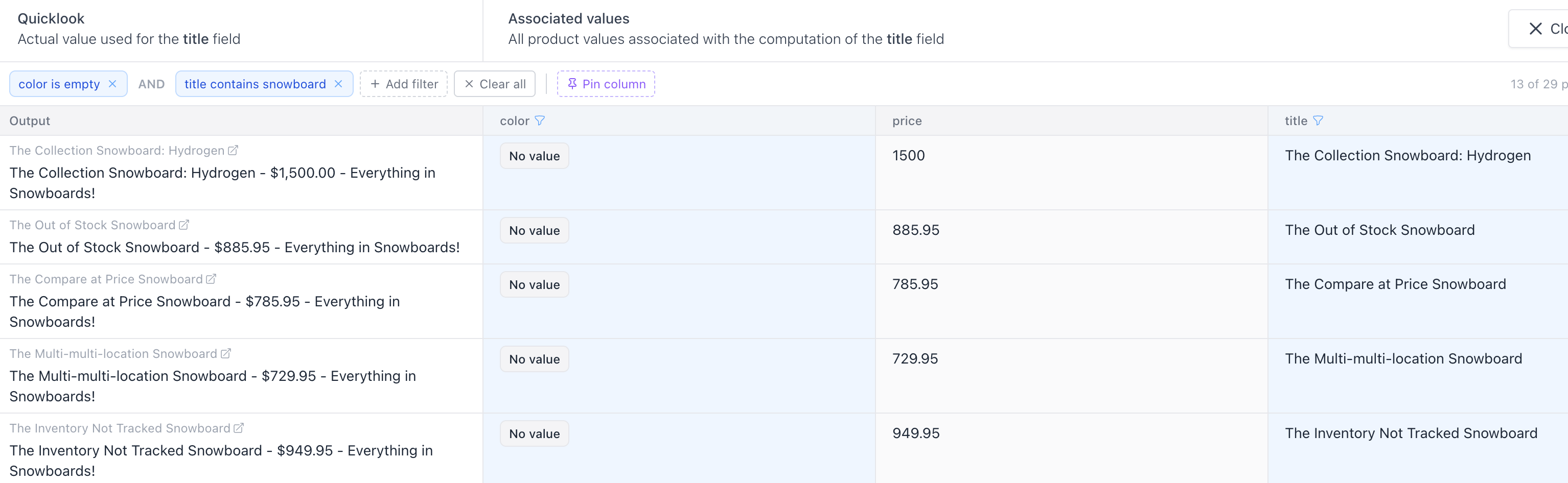
Task: Open filter options via the title column funnel
Action: pyautogui.click(x=1319, y=120)
